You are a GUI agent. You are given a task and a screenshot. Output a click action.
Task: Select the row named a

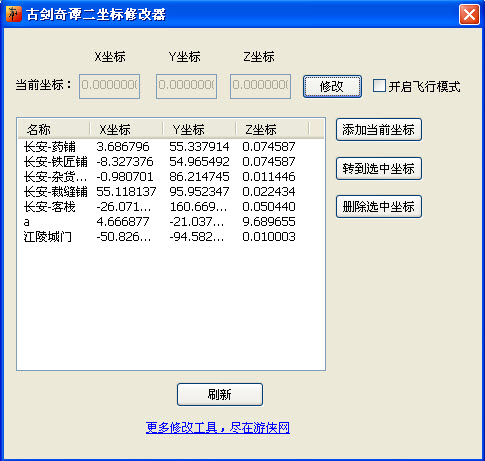(171, 222)
